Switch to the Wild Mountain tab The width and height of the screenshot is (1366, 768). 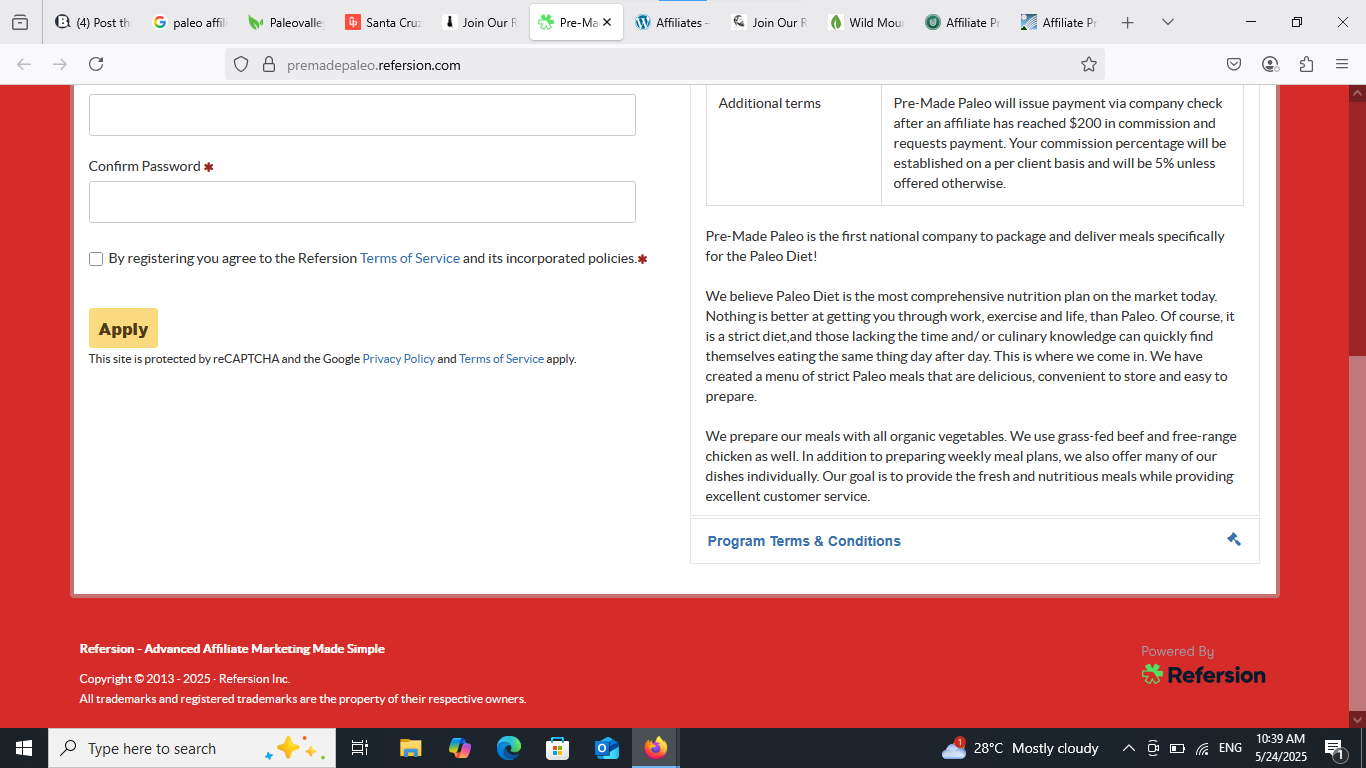(x=866, y=22)
